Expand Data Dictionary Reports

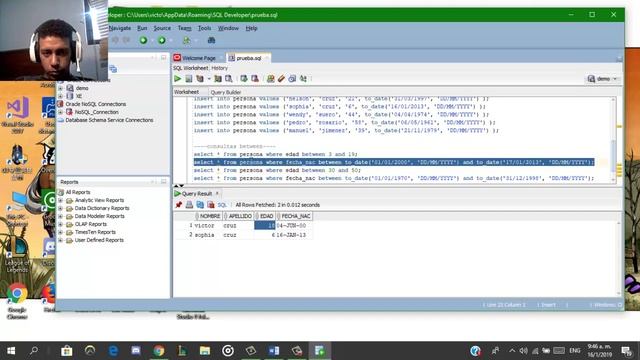[60, 208]
